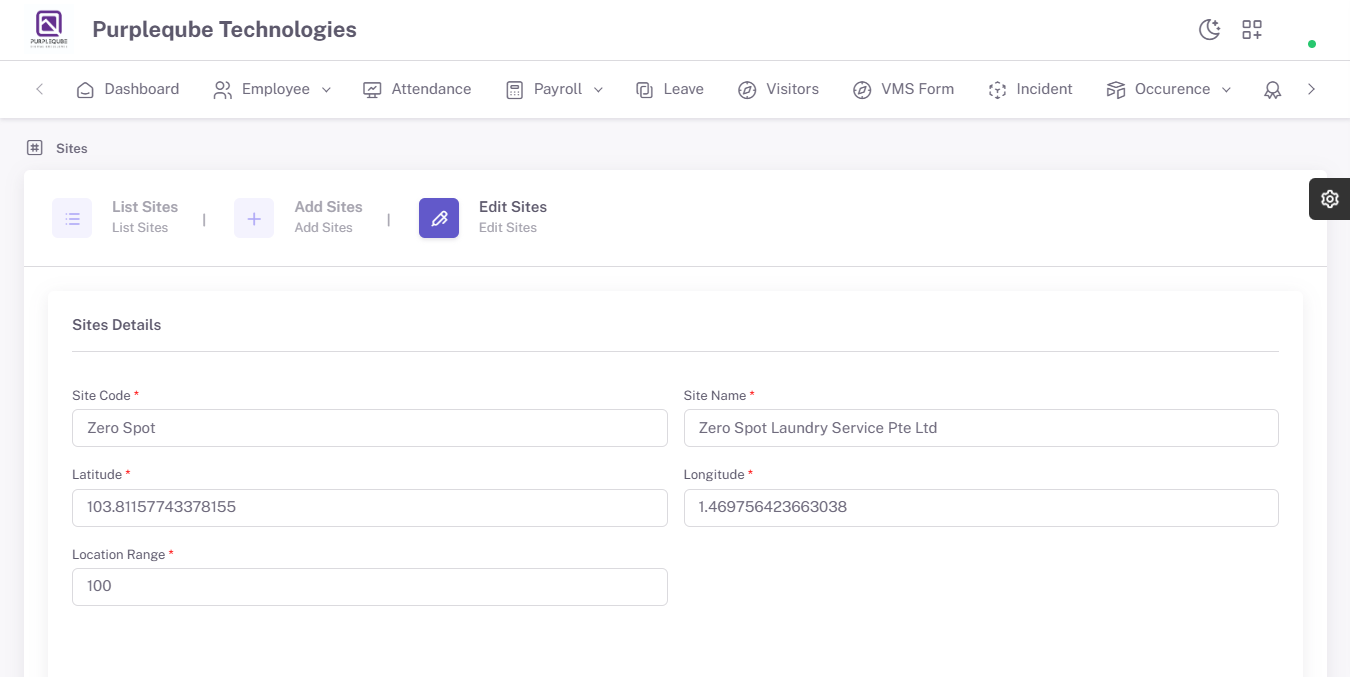Click the Incident target icon
This screenshot has height=677, width=1350.
[997, 90]
